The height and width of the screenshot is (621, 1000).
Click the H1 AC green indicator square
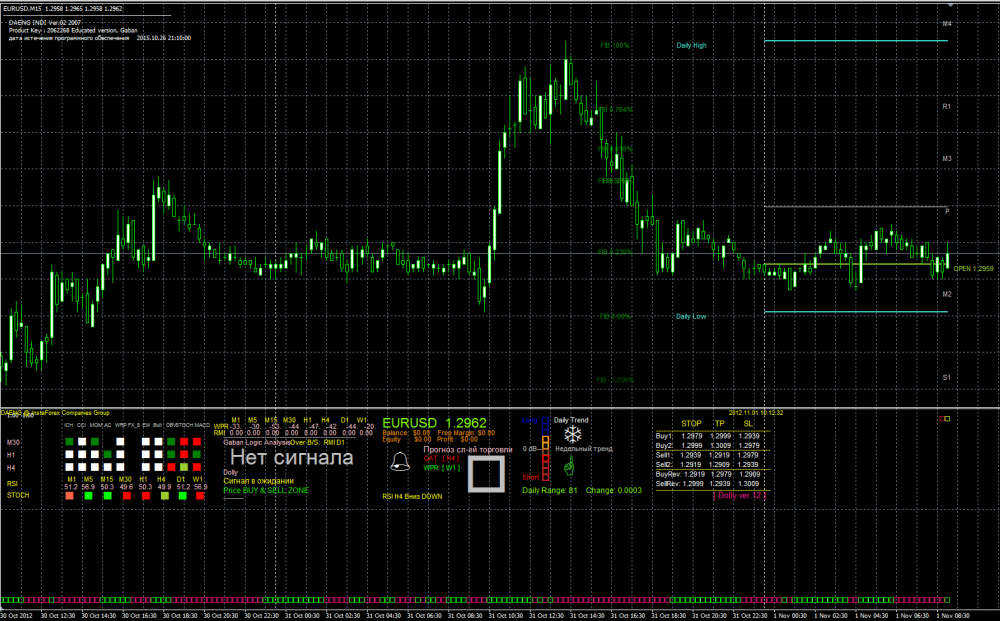(x=108, y=455)
